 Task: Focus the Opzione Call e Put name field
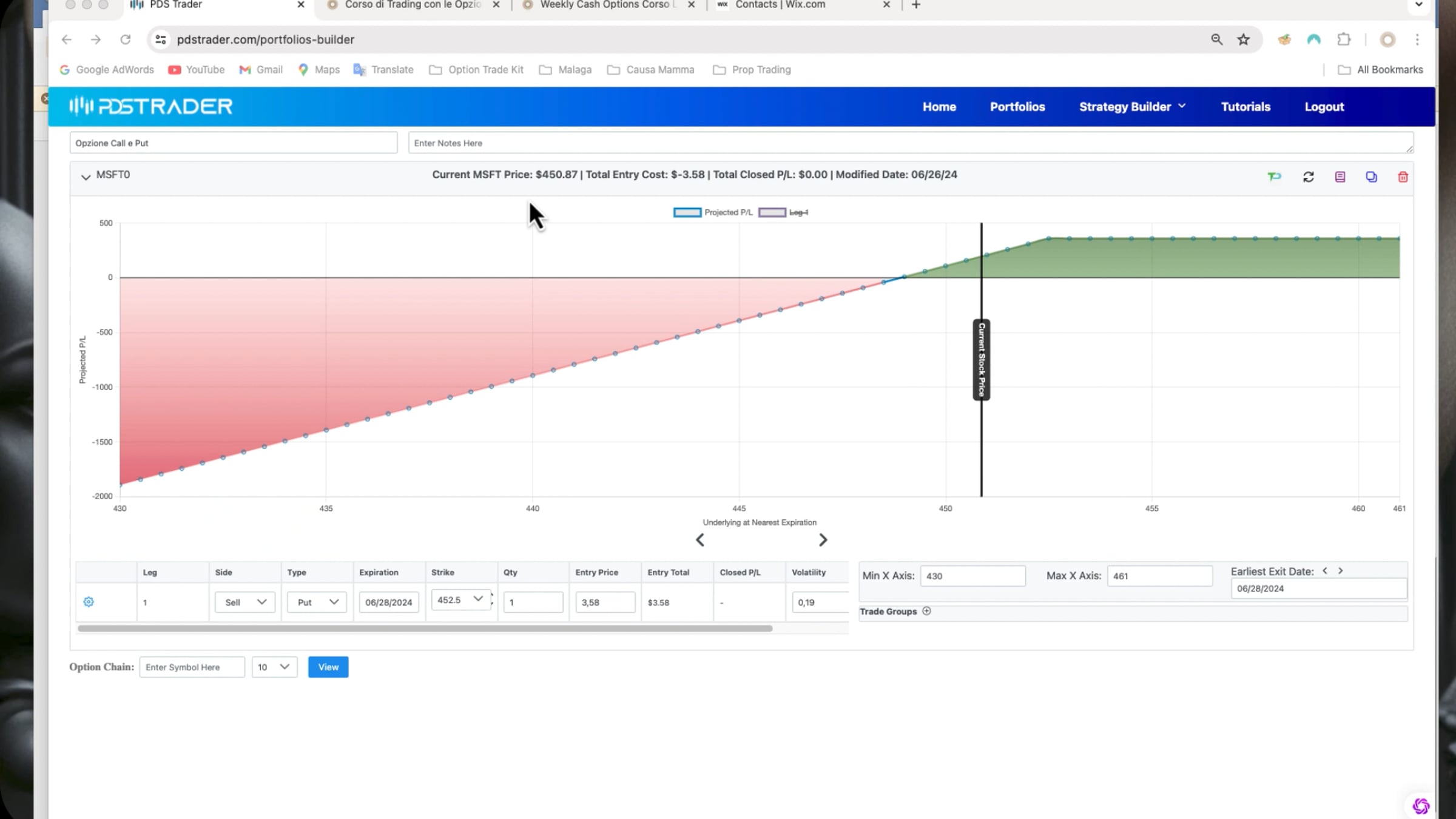pyautogui.click(x=234, y=143)
